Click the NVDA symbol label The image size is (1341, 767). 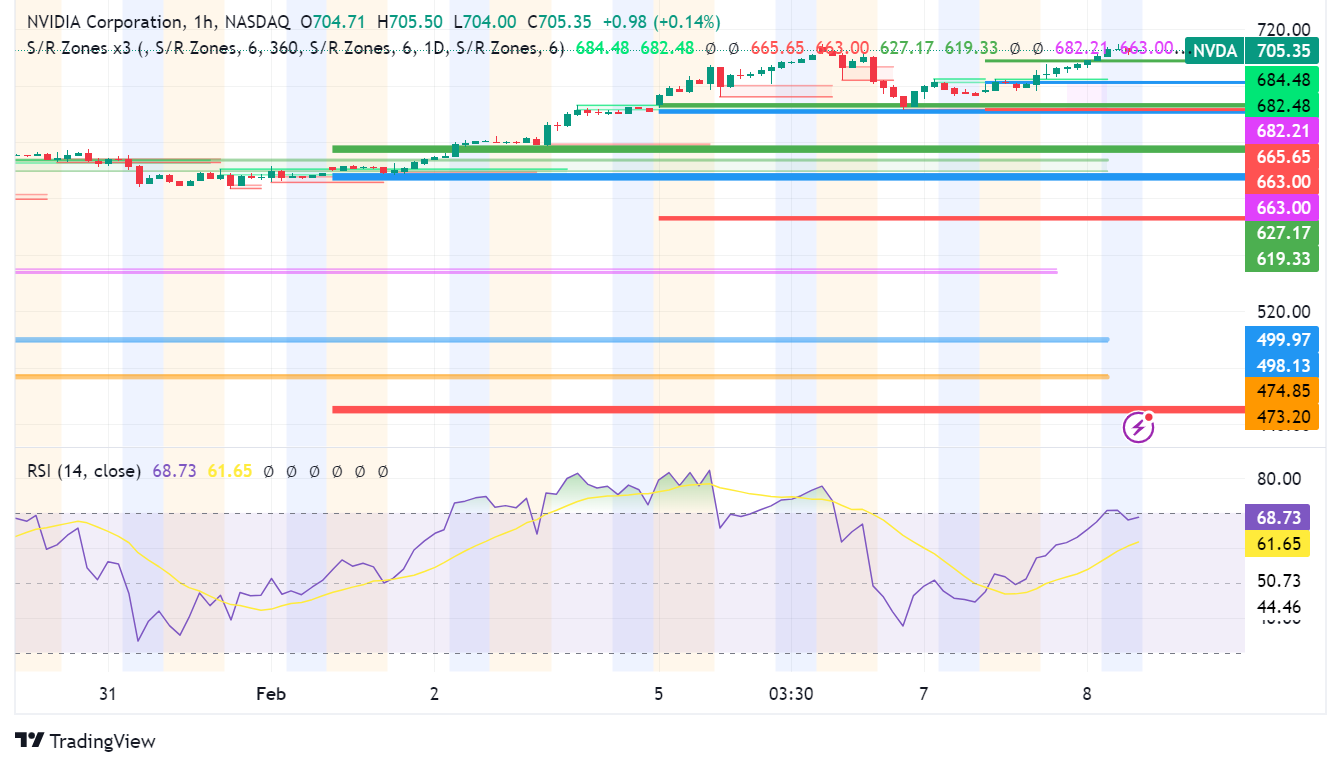[x=1213, y=50]
